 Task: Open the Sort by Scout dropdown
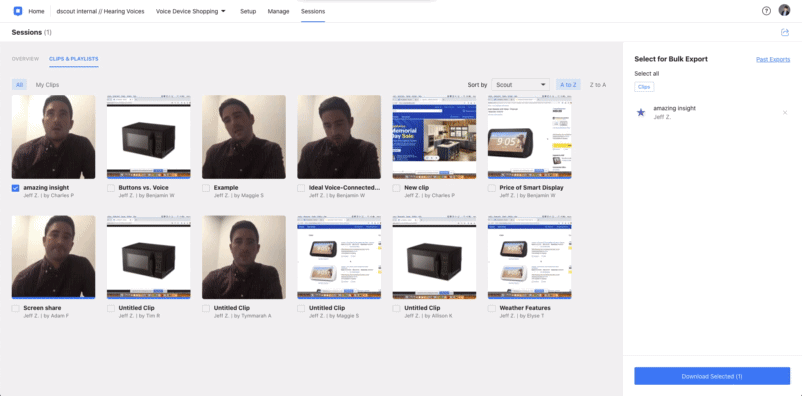[520, 84]
